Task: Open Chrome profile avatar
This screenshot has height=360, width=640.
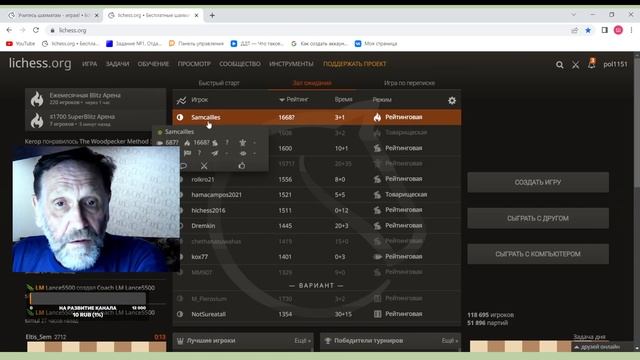Action: [618, 30]
